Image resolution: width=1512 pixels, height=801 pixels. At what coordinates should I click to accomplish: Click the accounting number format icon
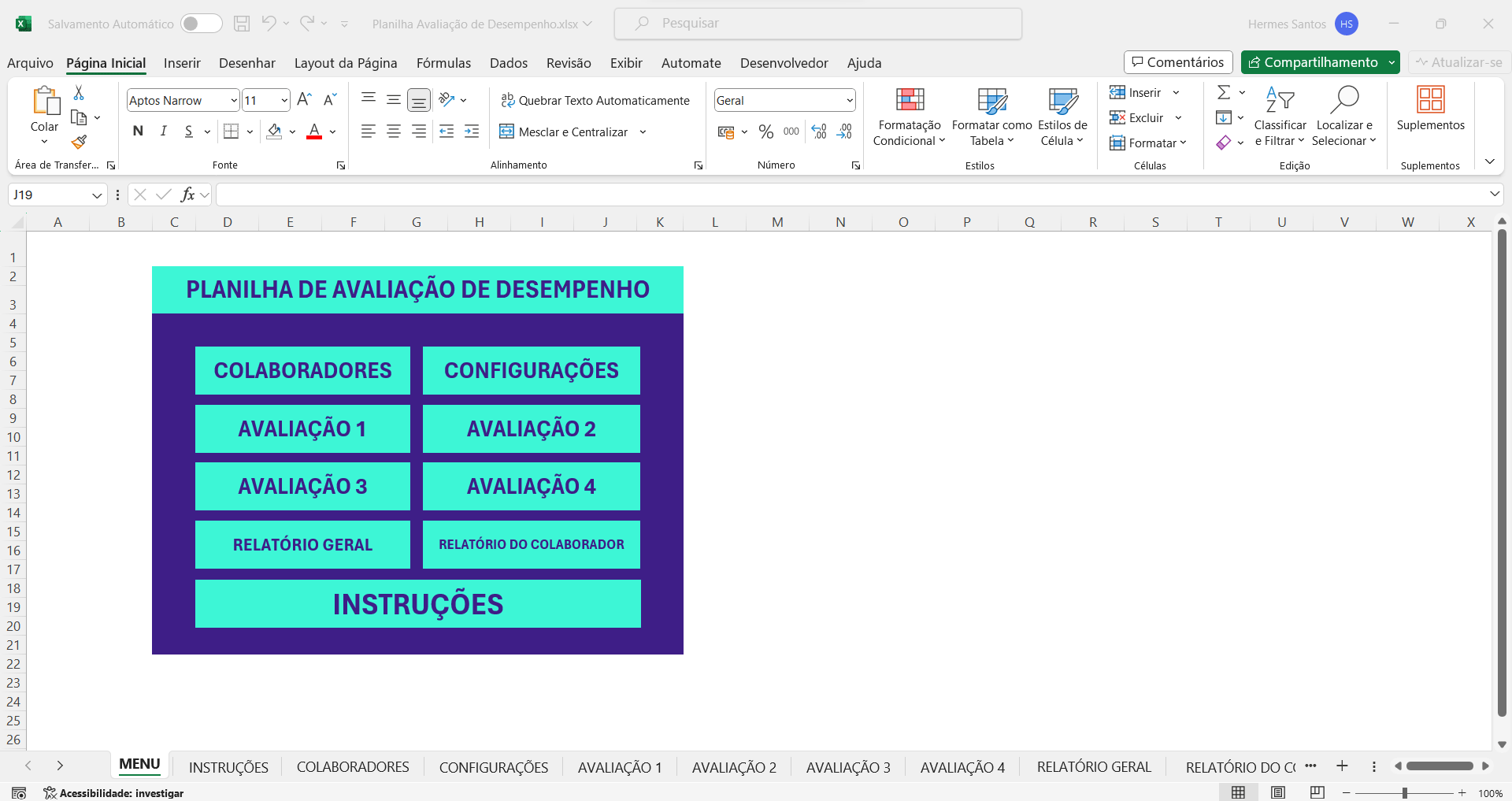(726, 132)
